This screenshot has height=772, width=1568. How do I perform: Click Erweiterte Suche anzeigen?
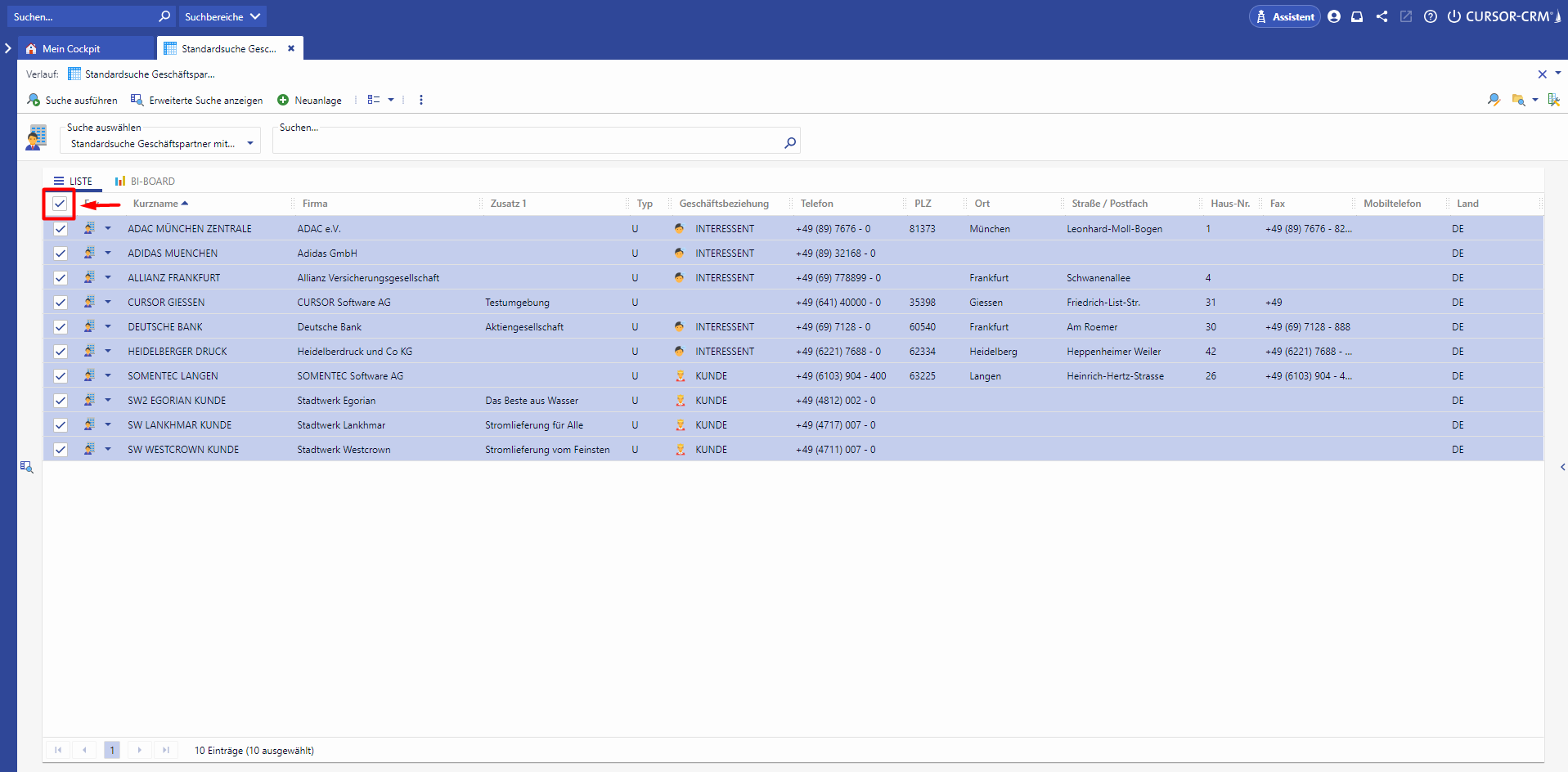197,100
